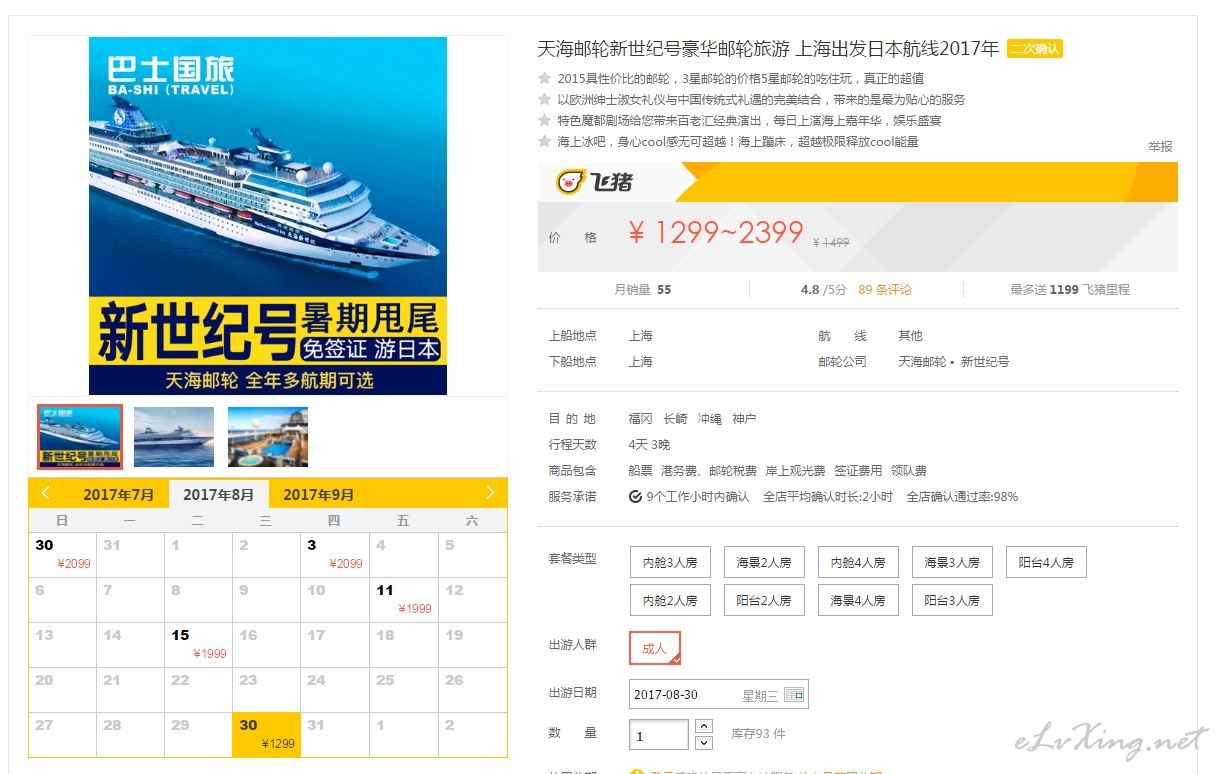The width and height of the screenshot is (1219, 774).
Task: Click the product title 天海邮轮新世纪号
Action: (768, 49)
